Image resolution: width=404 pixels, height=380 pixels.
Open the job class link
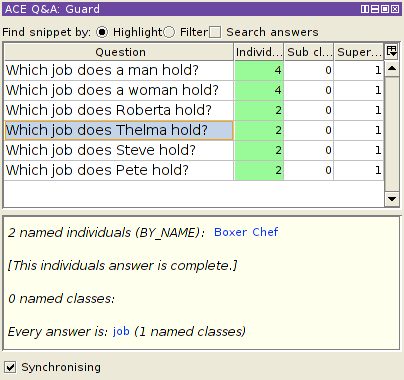click(121, 332)
